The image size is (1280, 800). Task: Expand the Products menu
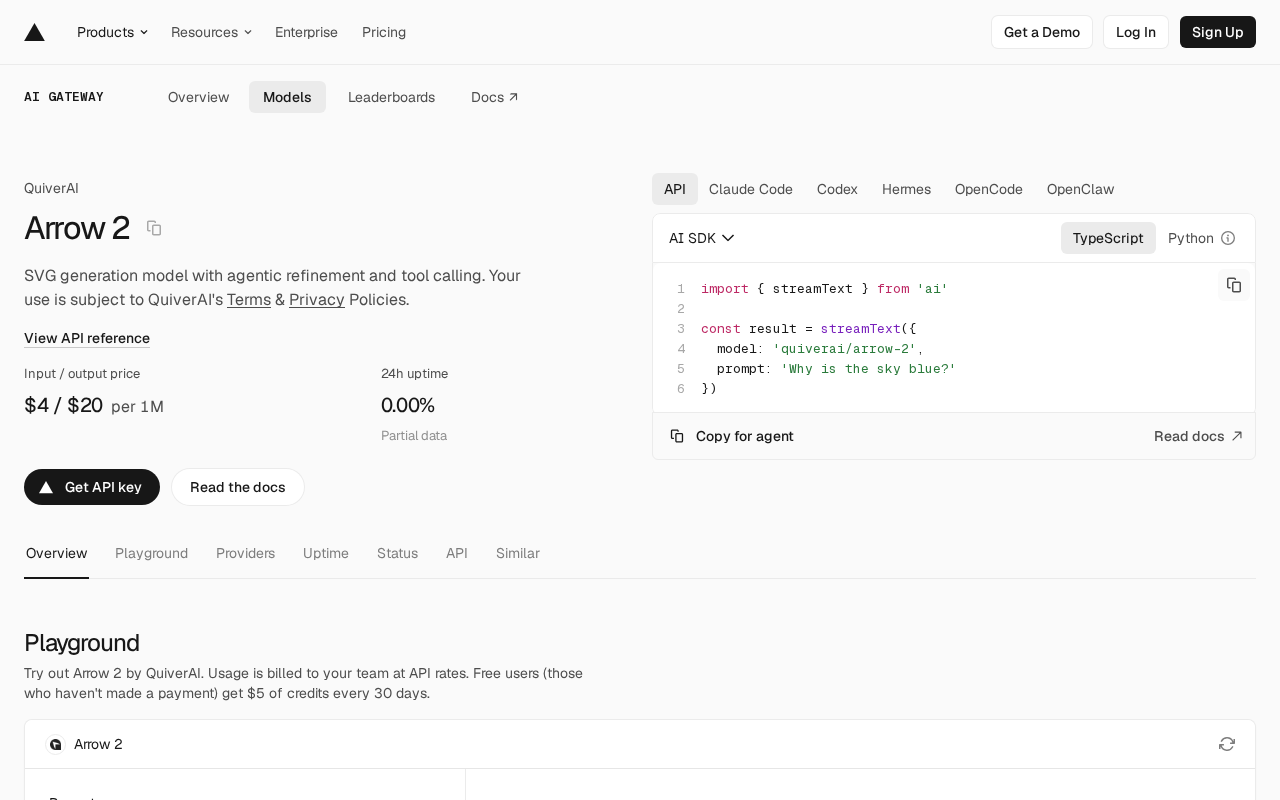point(112,32)
